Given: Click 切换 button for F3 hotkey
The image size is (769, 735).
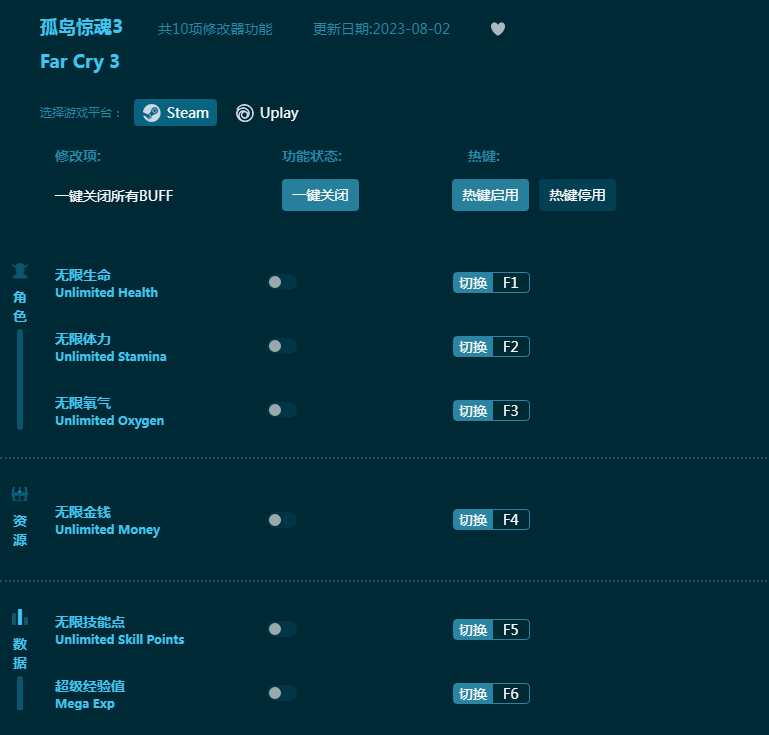Looking at the screenshot, I should tap(473, 411).
